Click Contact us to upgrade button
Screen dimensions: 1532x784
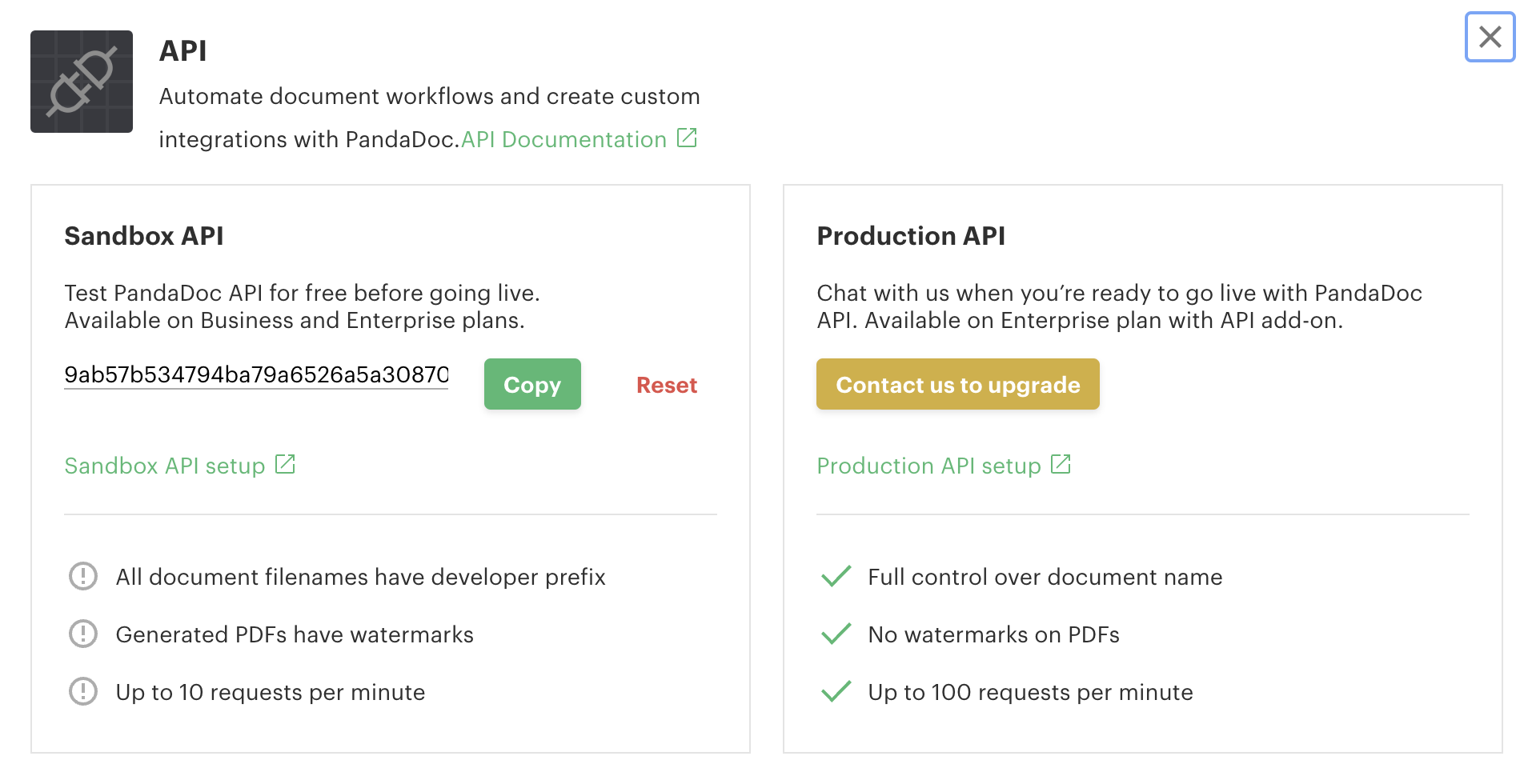pyautogui.click(x=958, y=384)
